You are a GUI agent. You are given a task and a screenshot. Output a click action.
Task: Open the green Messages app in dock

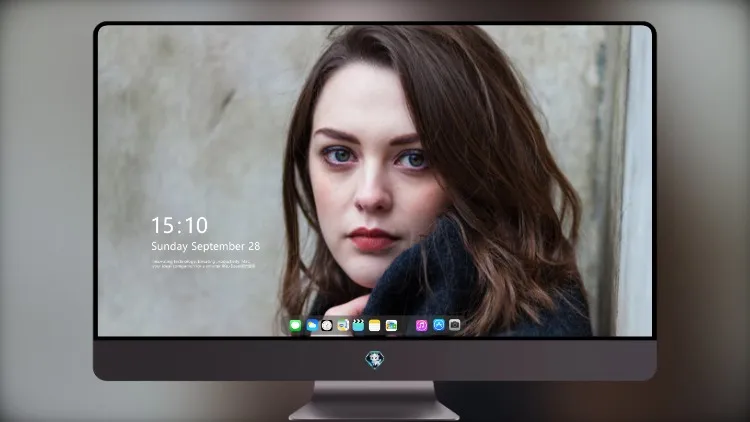(x=295, y=326)
